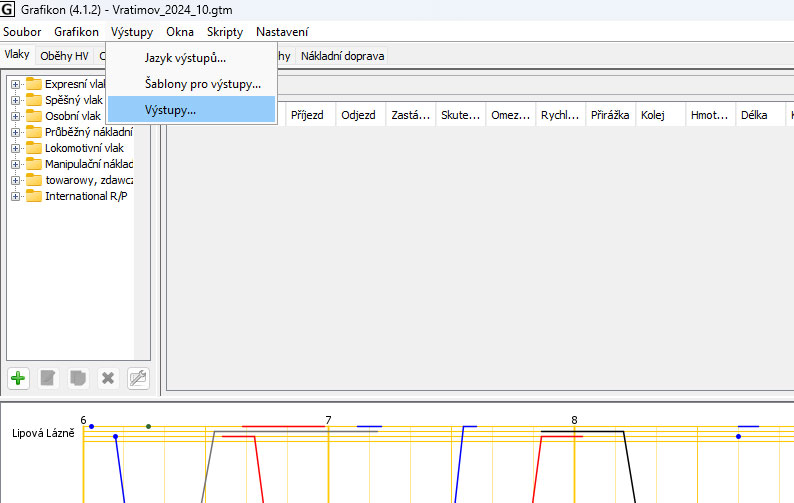This screenshot has height=503, width=794.
Task: Click the delete train X icon
Action: [x=108, y=378]
